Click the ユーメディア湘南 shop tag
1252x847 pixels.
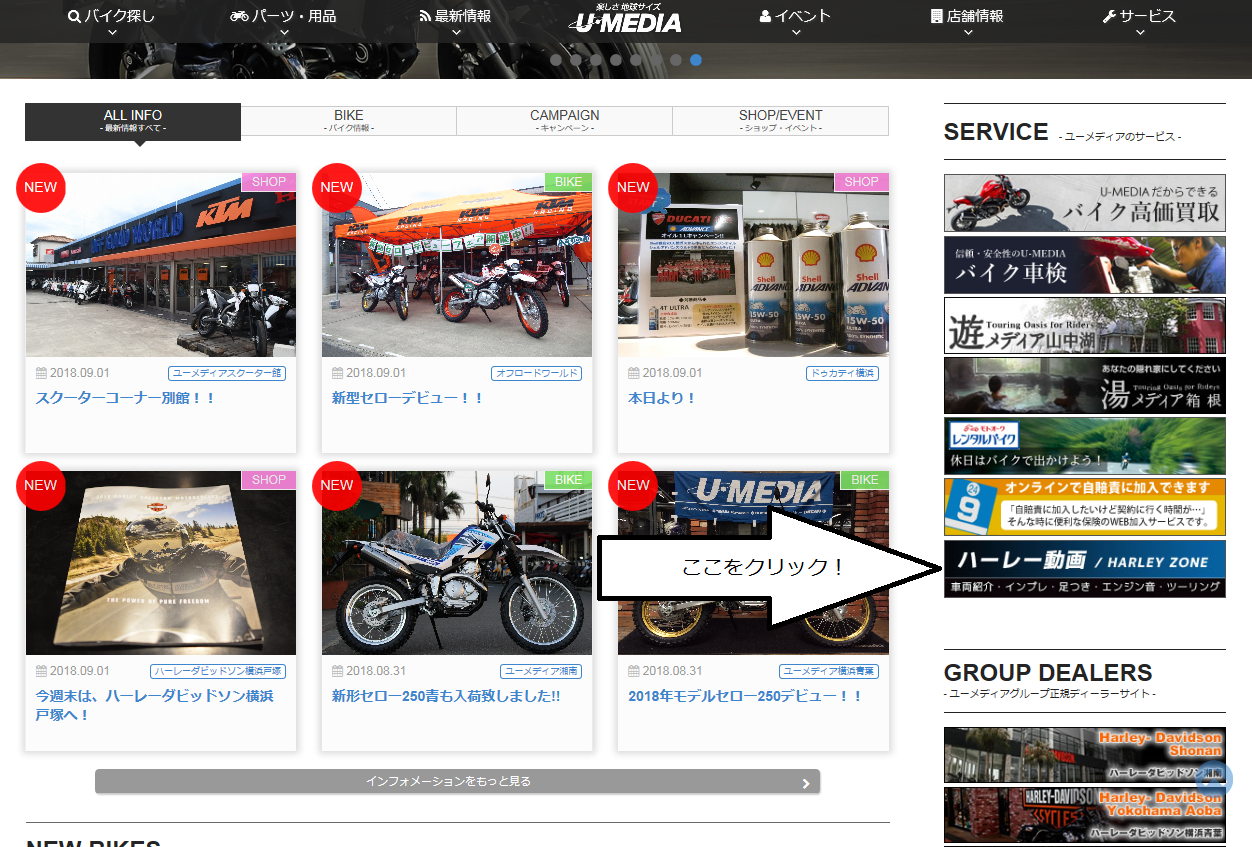pyautogui.click(x=541, y=671)
